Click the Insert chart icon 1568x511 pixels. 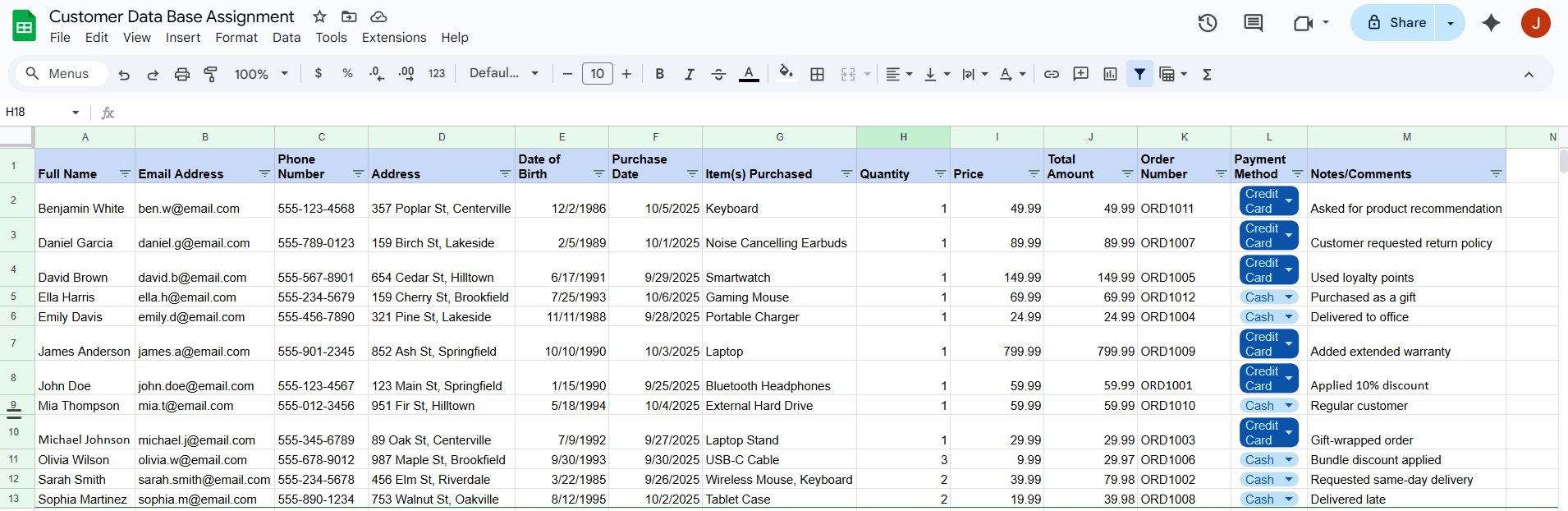click(1110, 74)
